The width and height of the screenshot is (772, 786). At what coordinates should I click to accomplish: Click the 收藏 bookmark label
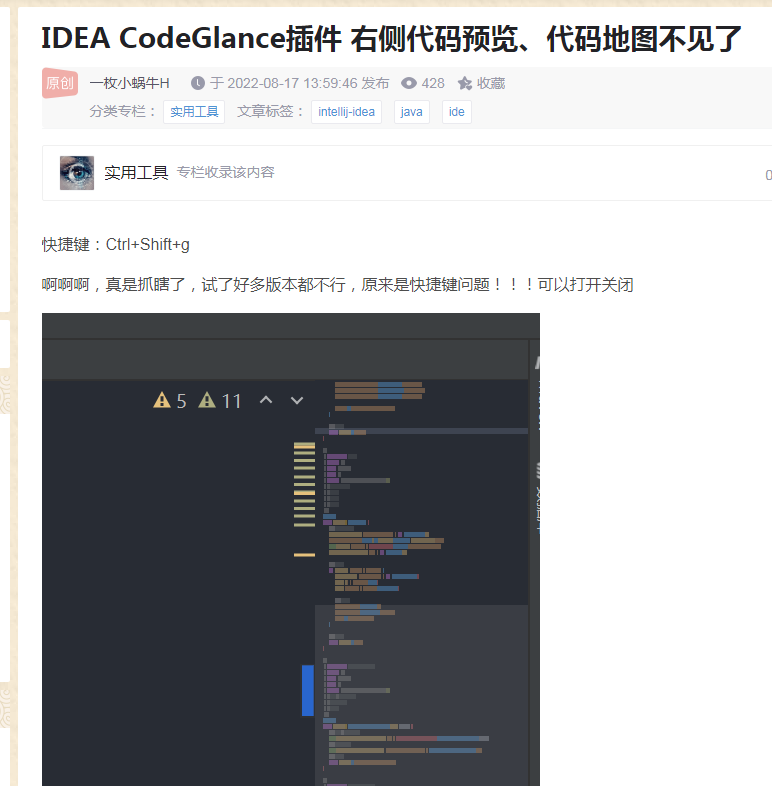point(491,83)
